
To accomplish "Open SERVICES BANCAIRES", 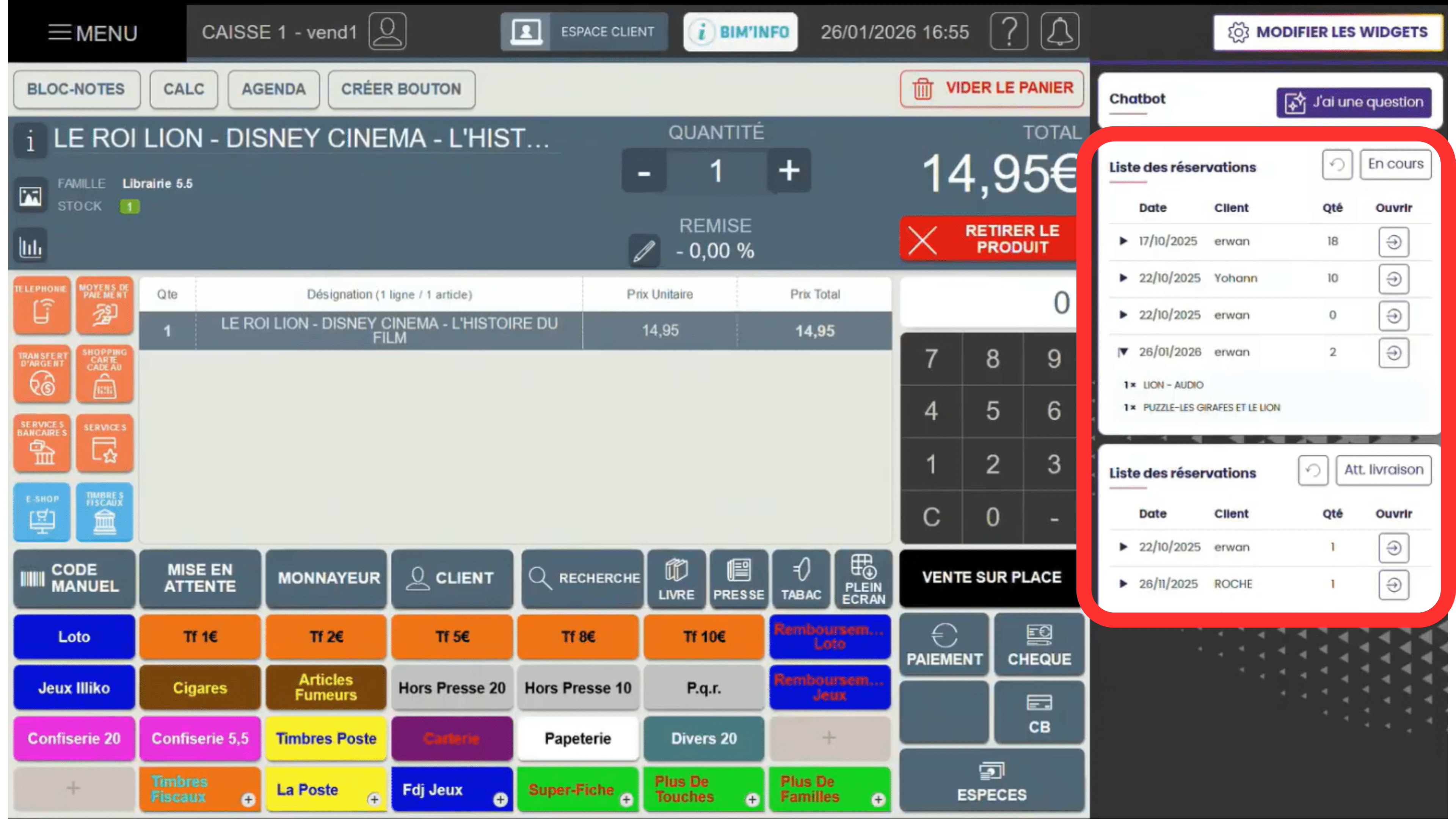I will [41, 442].
